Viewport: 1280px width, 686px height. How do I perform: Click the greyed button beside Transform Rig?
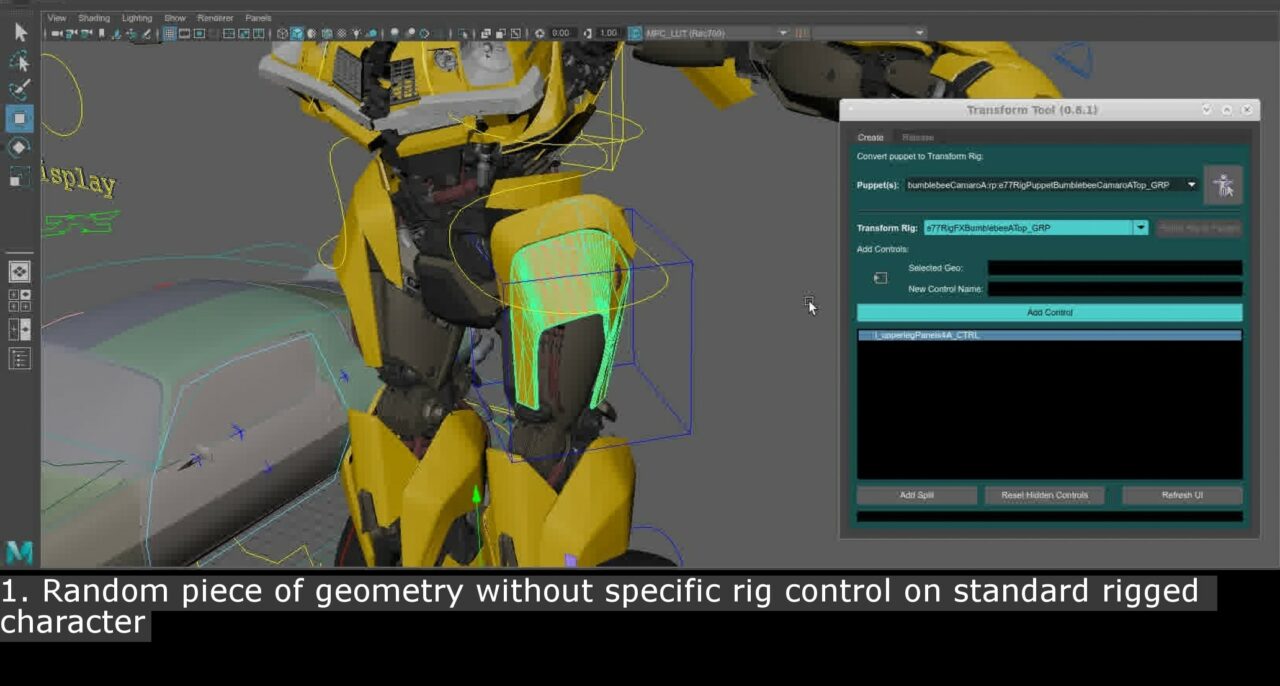[x=1199, y=228]
